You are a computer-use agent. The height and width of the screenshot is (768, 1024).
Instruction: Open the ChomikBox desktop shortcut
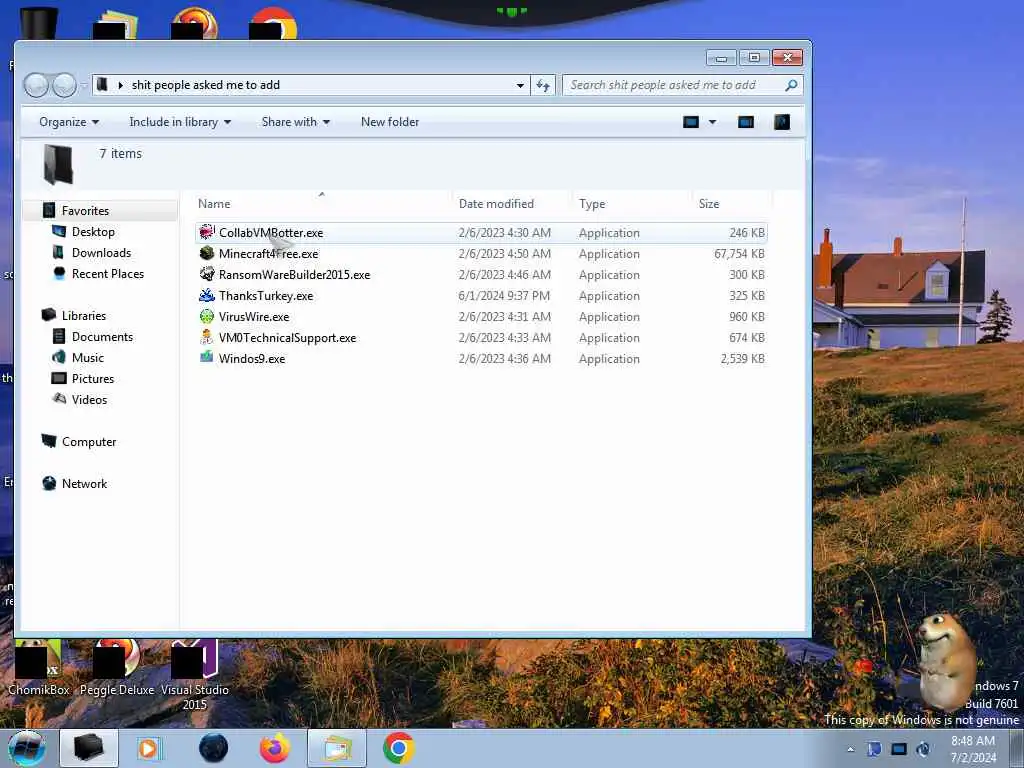click(39, 667)
